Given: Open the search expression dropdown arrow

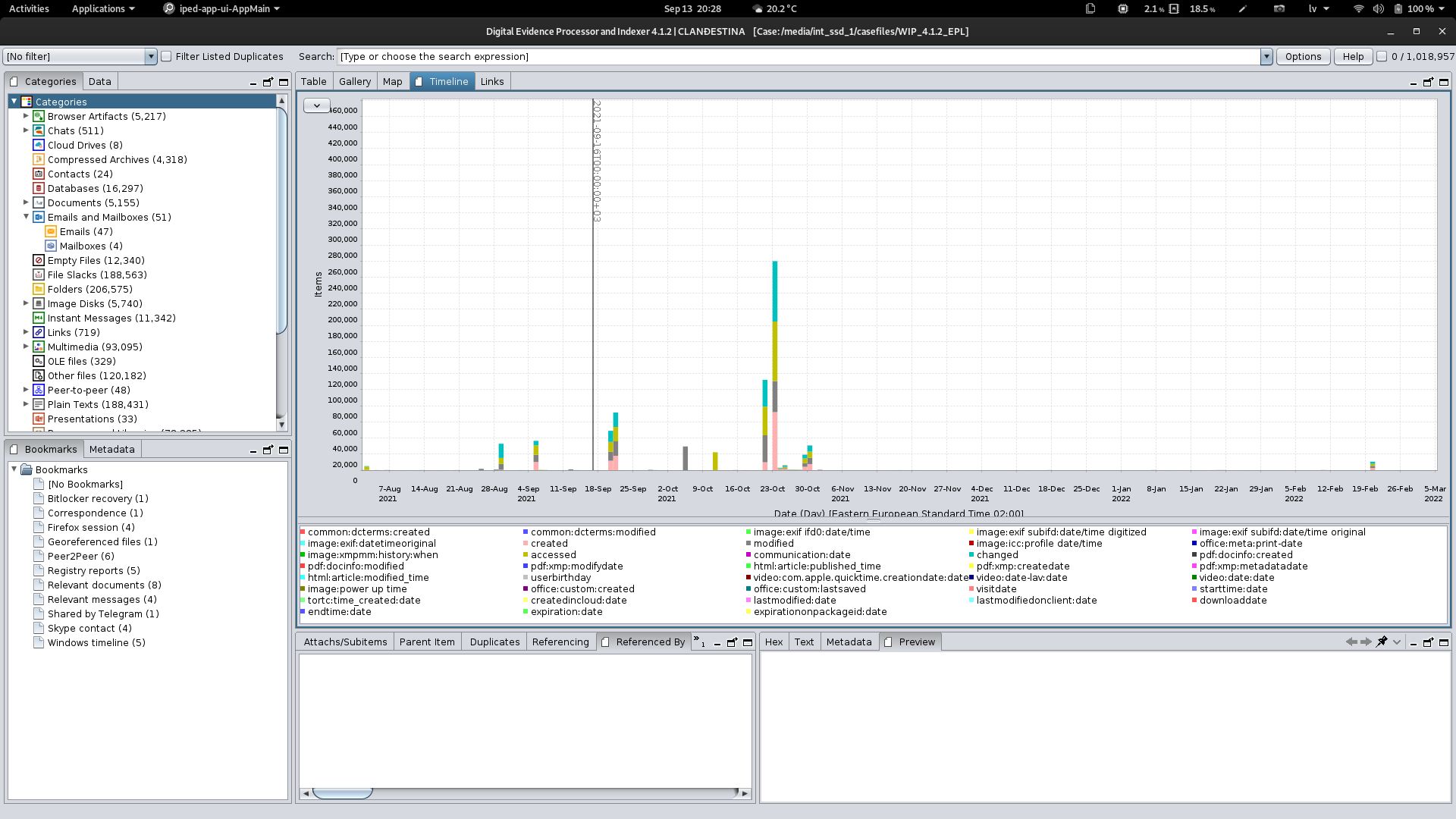Looking at the screenshot, I should click(1266, 56).
